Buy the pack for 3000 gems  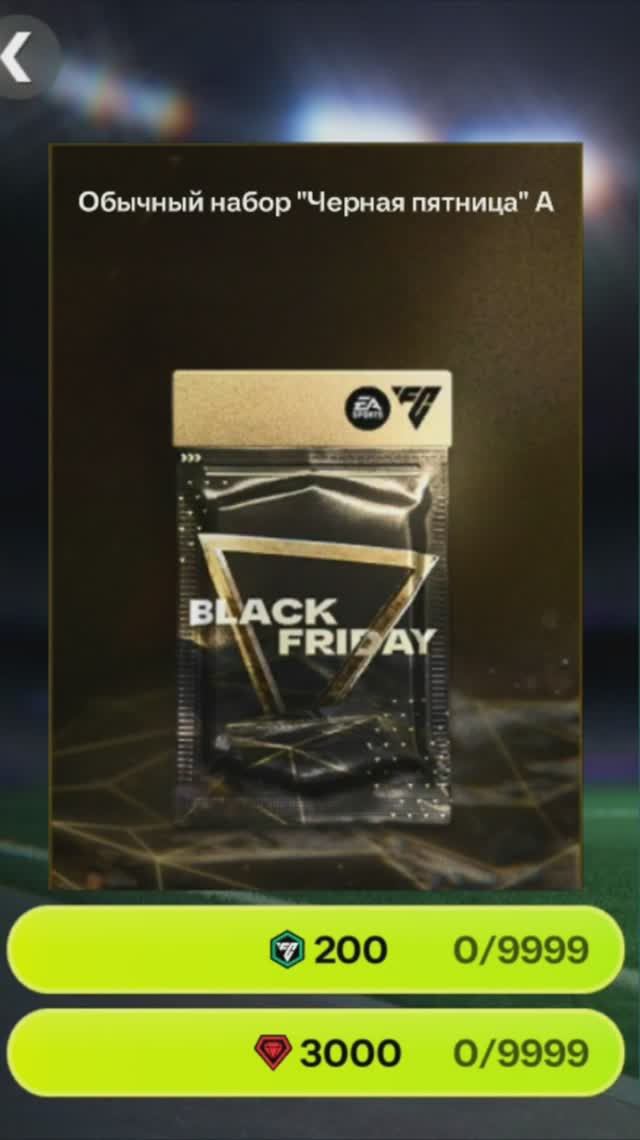(x=316, y=1053)
